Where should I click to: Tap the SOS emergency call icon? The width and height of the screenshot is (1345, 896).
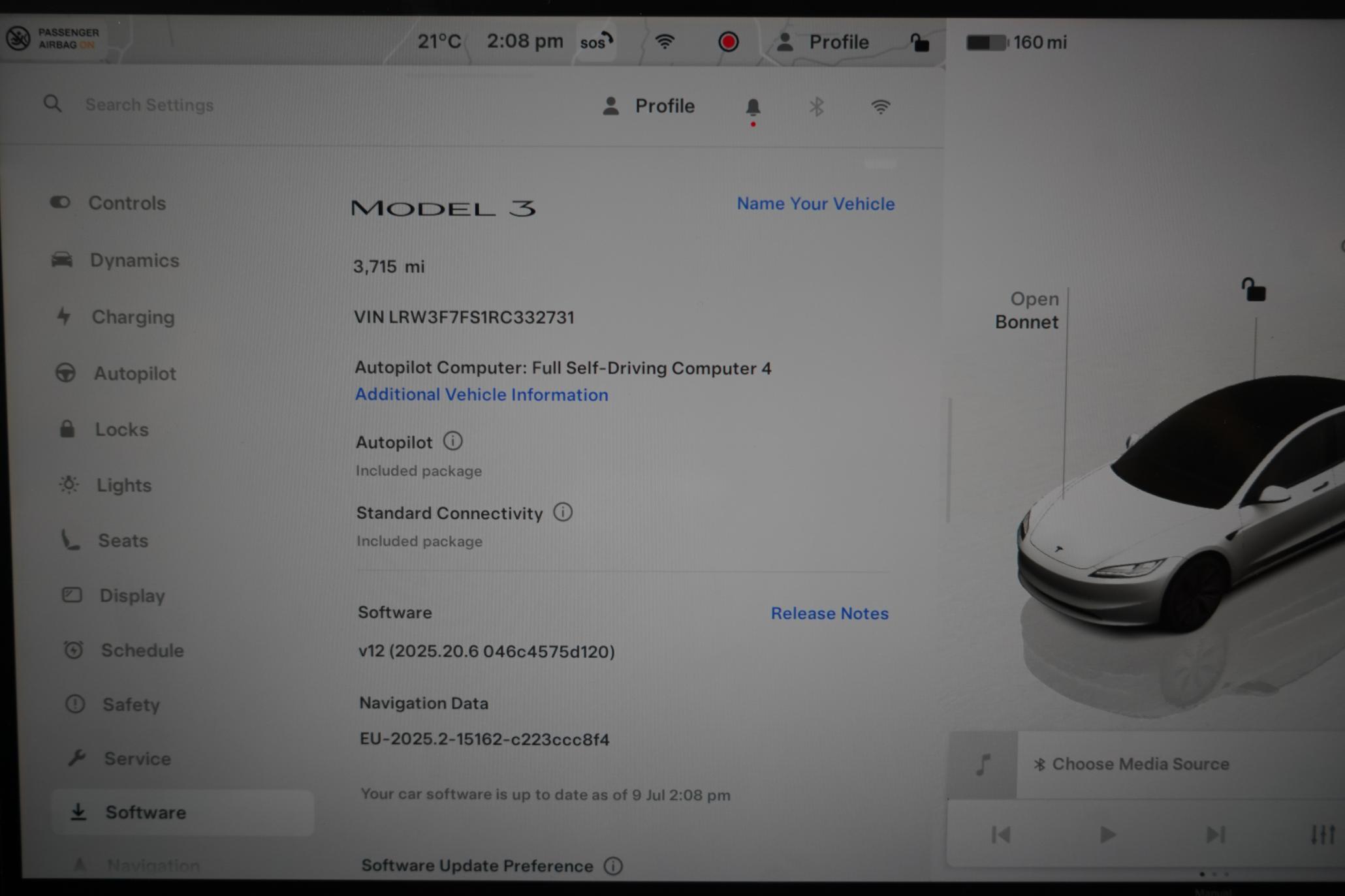(x=597, y=42)
